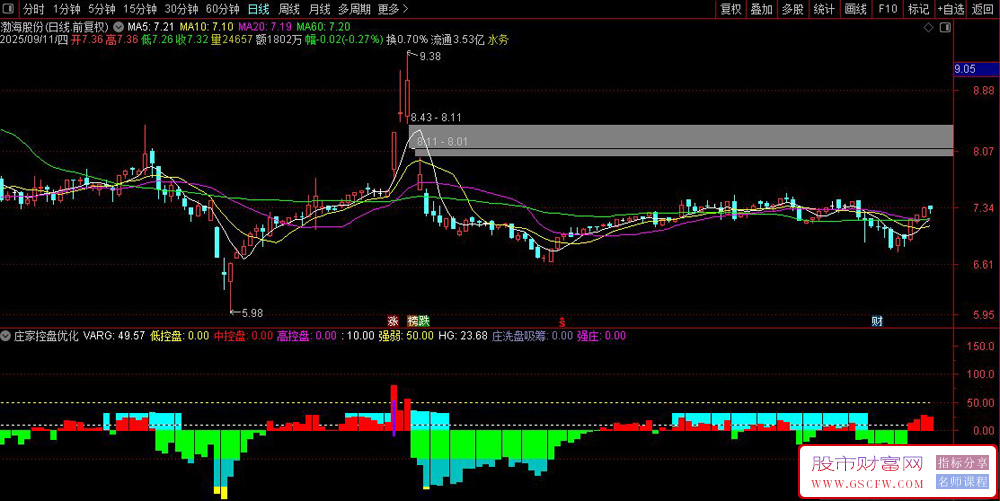The image size is (1000, 501).
Task: Click the 跌 marker under the chart
Action: (x=424, y=321)
